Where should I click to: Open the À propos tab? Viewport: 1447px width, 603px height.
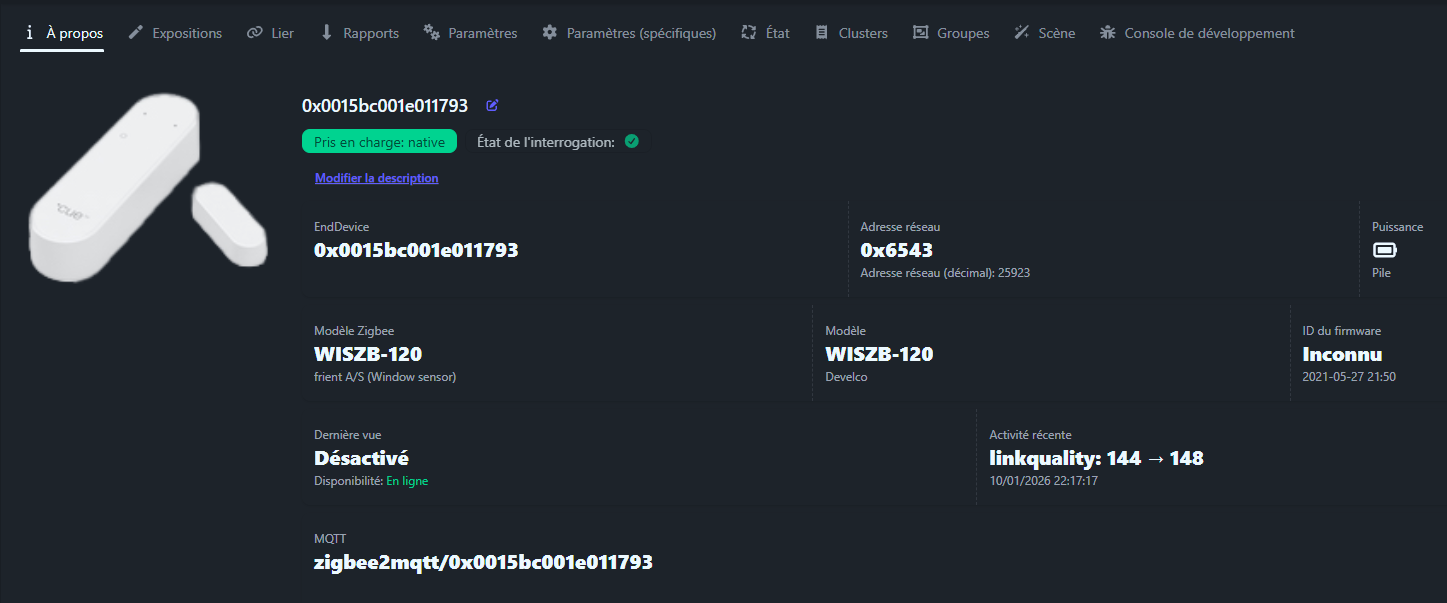click(62, 33)
